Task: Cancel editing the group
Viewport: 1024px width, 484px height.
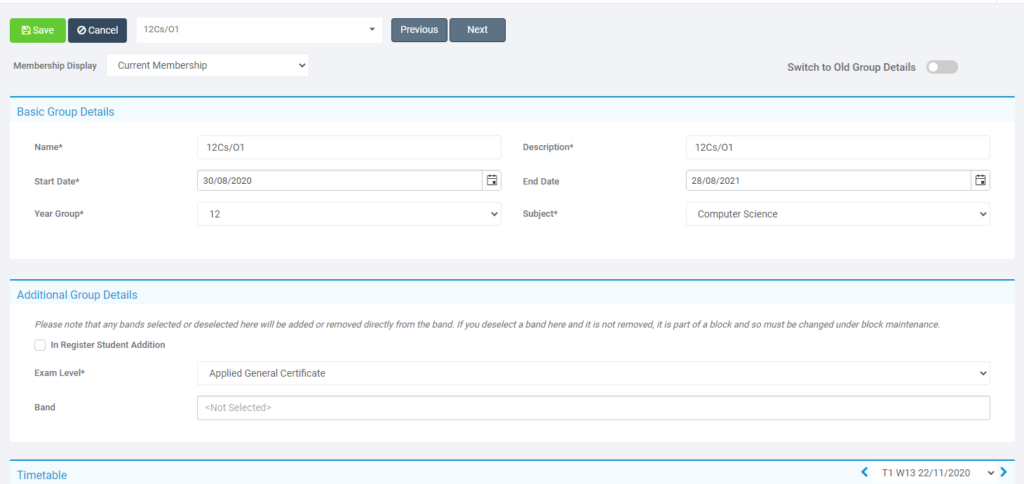Action: [97, 30]
